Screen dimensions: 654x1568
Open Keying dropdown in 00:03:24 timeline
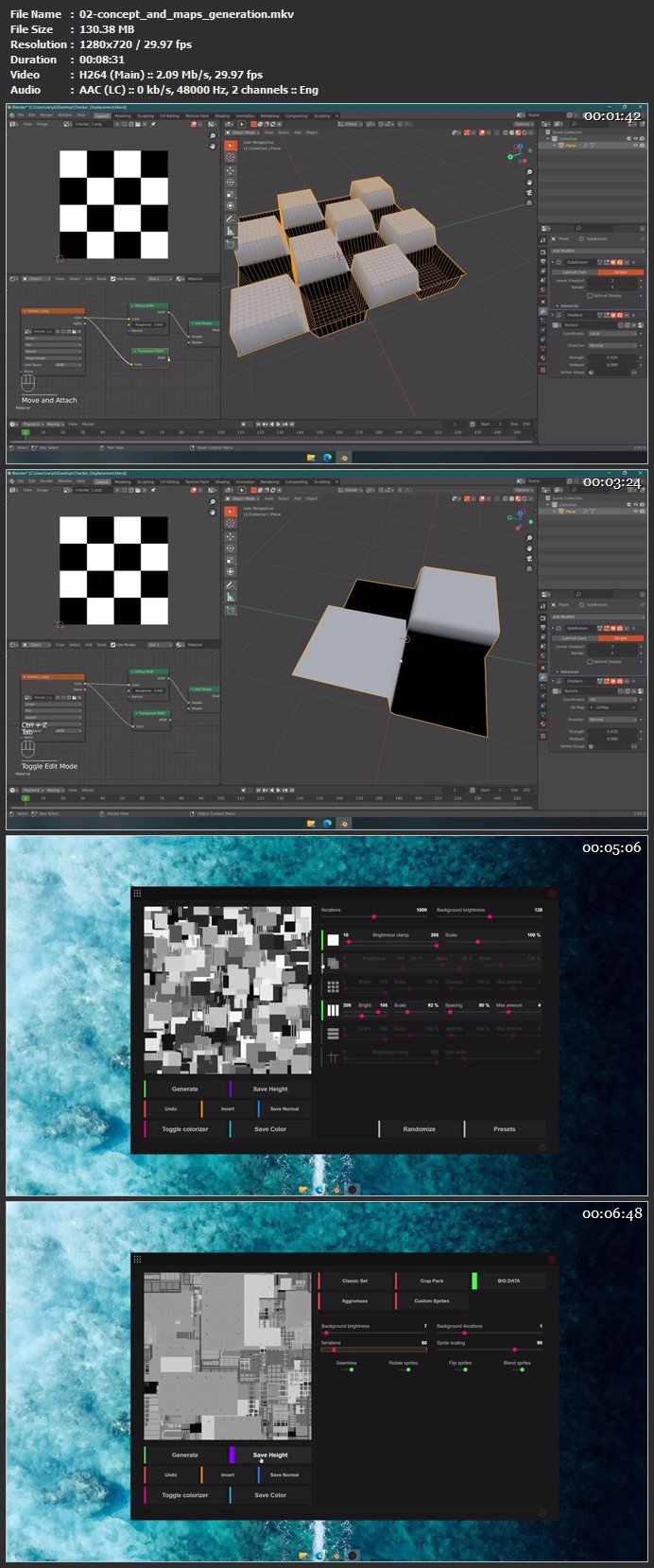pyautogui.click(x=55, y=790)
